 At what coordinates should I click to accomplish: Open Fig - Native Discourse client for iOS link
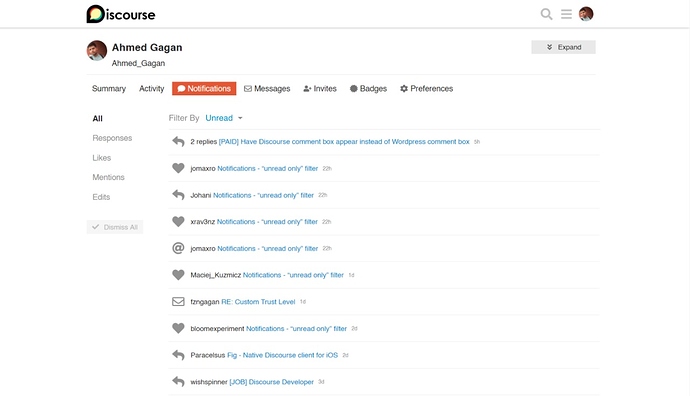[283, 355]
